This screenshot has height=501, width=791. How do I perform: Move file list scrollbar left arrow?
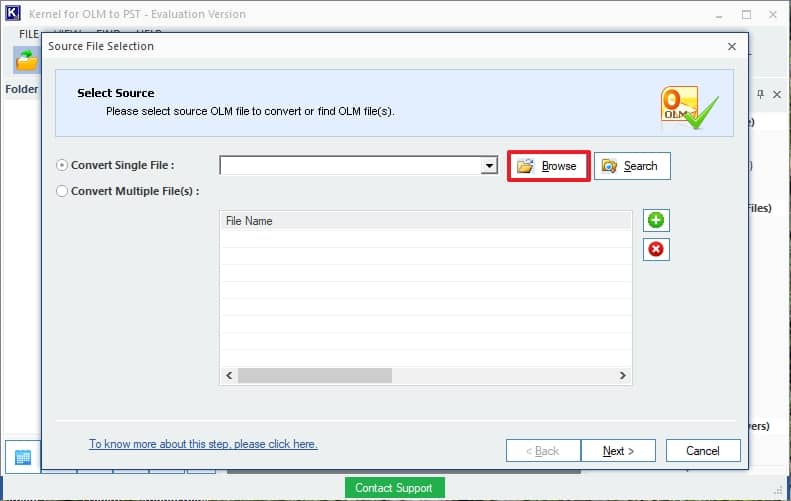(x=229, y=375)
